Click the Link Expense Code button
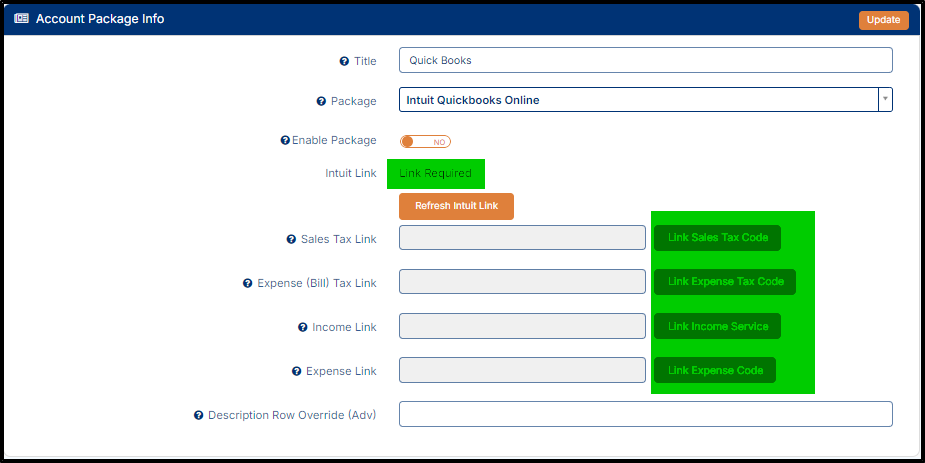This screenshot has width=925, height=463. [x=715, y=370]
